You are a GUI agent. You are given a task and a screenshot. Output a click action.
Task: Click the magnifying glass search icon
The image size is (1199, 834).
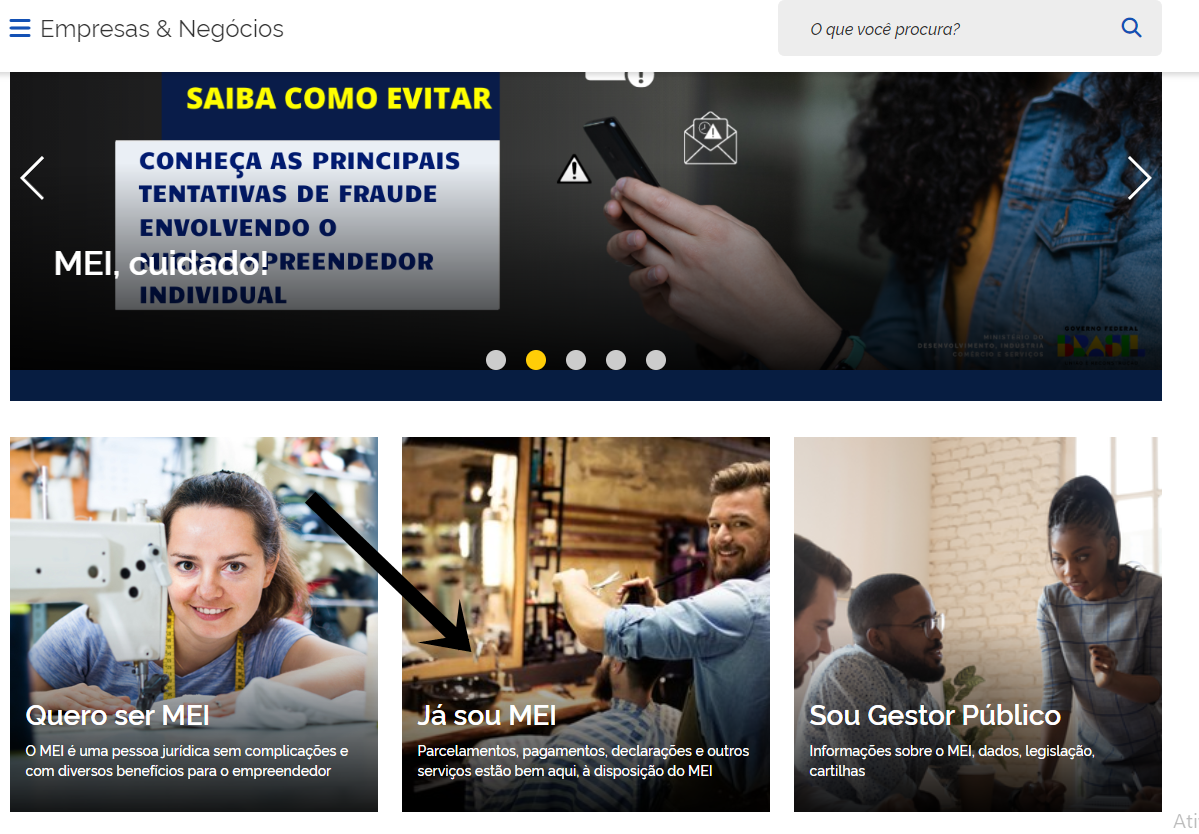click(x=1131, y=28)
